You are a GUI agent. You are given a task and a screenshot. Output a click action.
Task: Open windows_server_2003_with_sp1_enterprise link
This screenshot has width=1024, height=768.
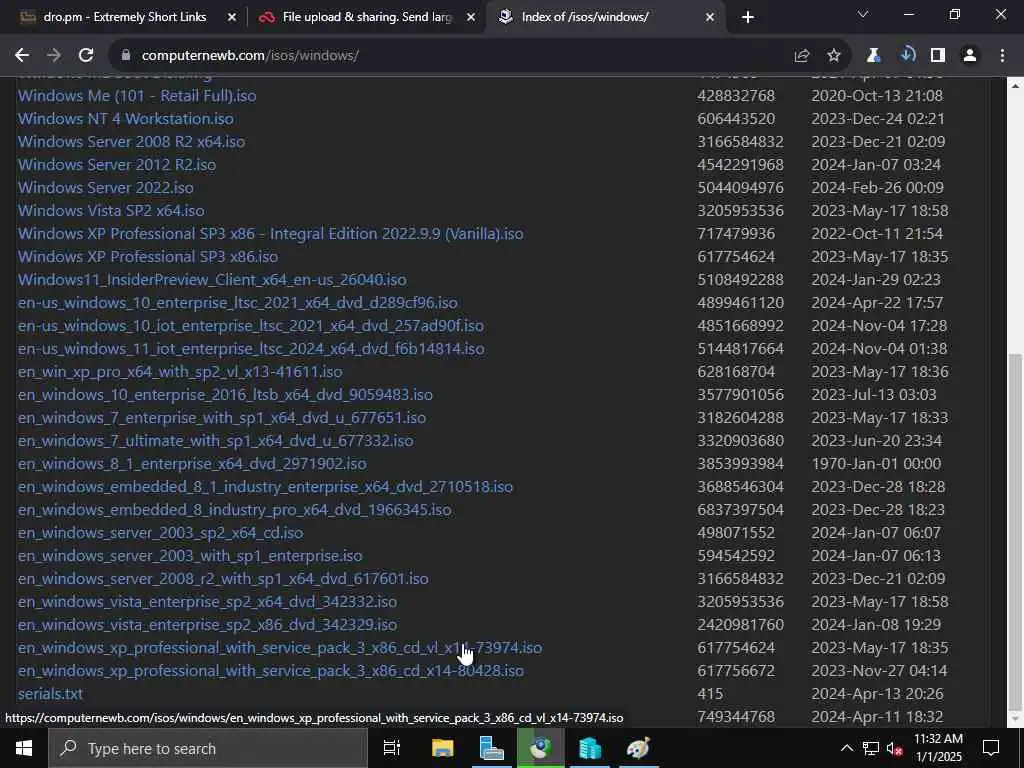(x=190, y=556)
